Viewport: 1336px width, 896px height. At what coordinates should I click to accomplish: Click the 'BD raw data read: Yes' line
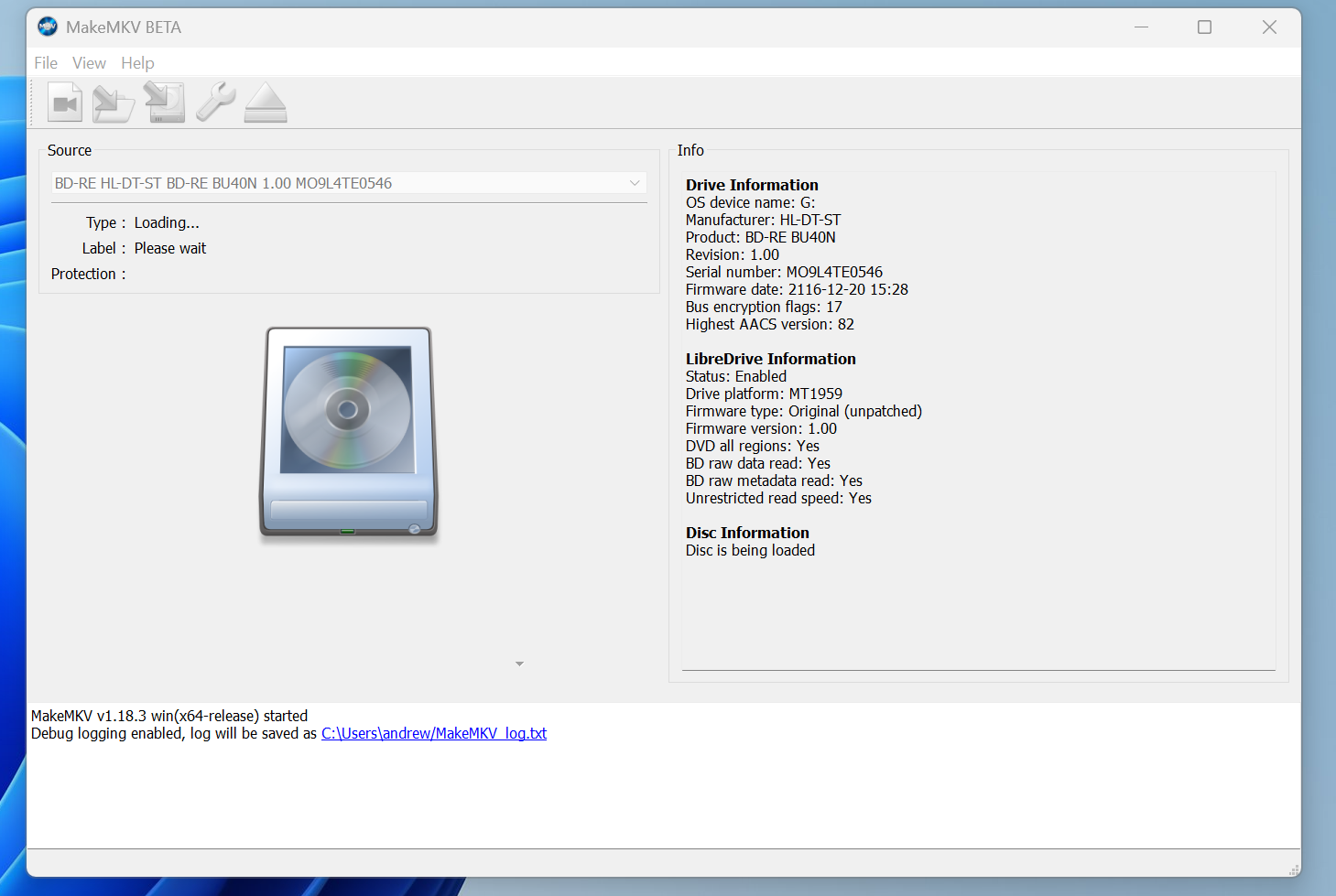(757, 463)
